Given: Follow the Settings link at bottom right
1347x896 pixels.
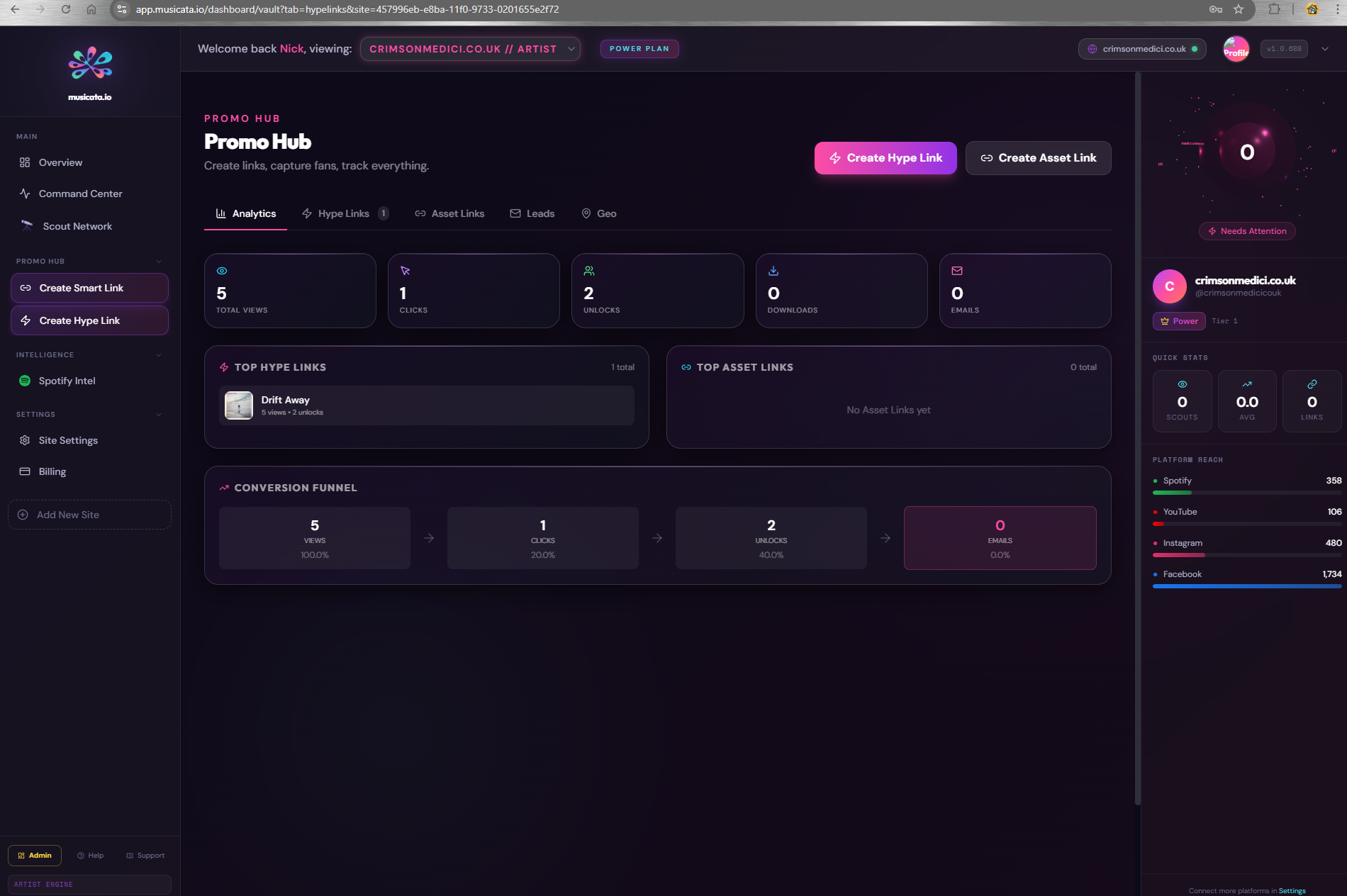Looking at the screenshot, I should coord(1292,891).
